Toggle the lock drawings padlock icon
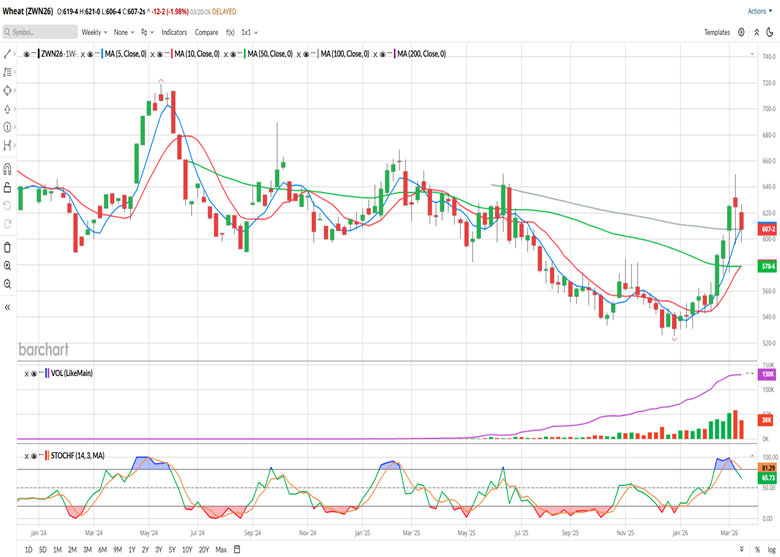 pos(7,187)
